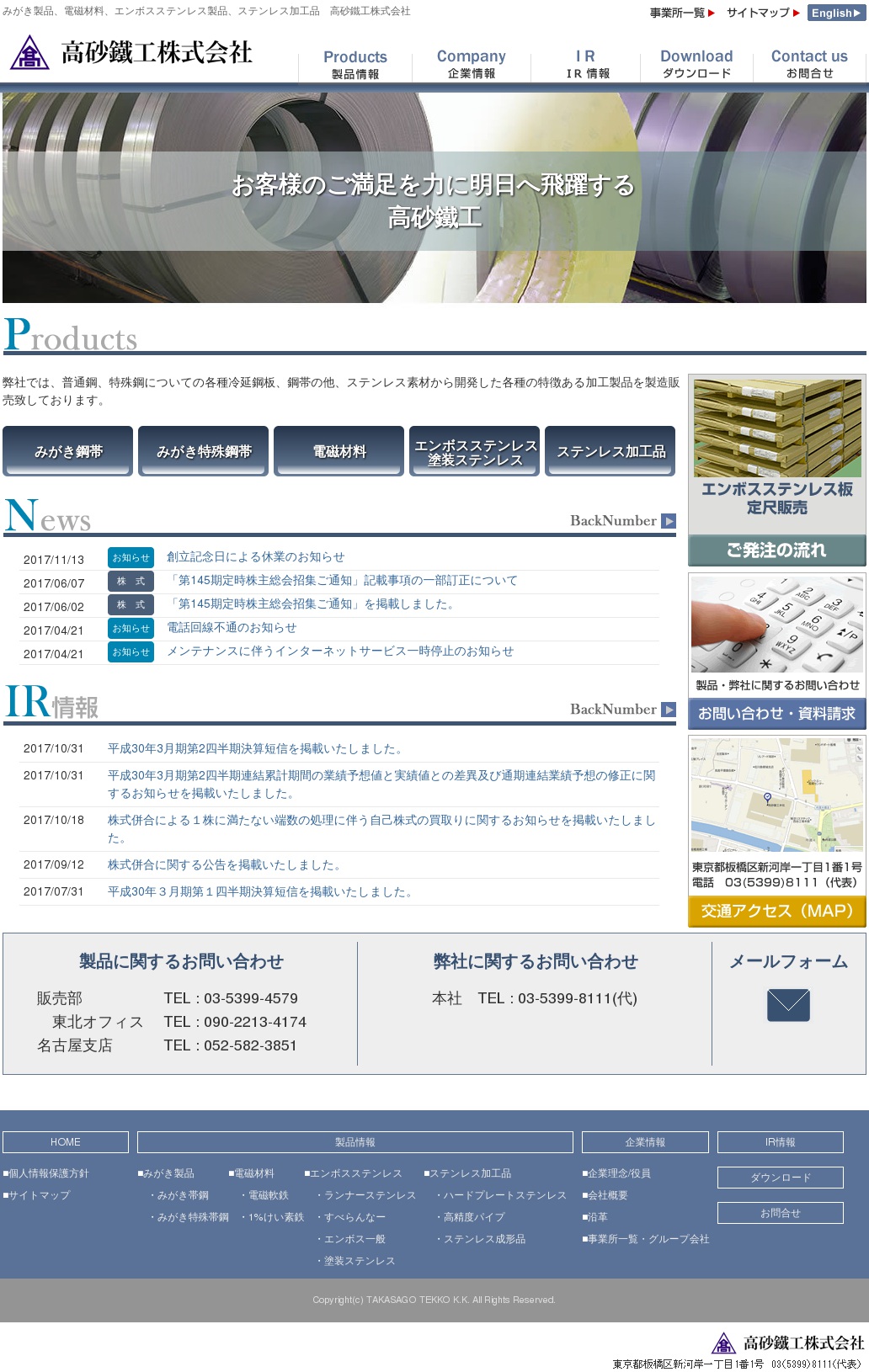Click the お知らせ tag for 2017/11/13
Image resolution: width=869 pixels, height=1372 pixels.
pos(131,558)
